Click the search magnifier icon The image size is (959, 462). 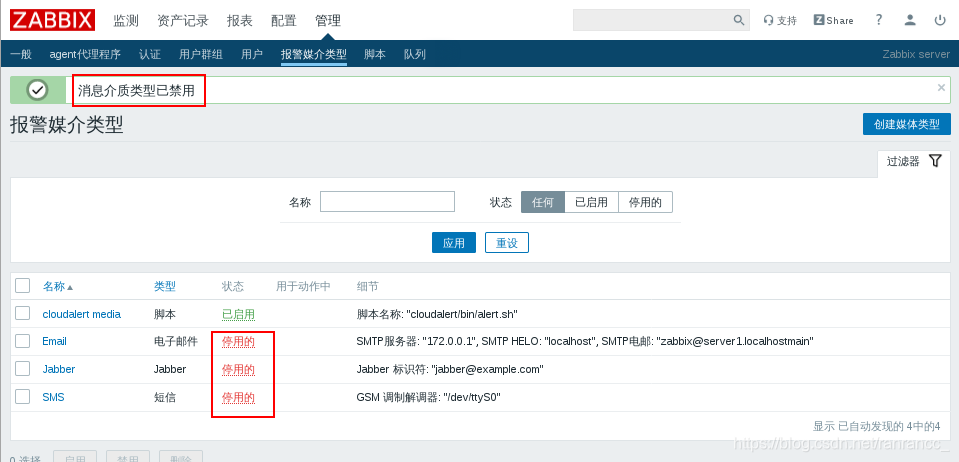click(x=739, y=20)
